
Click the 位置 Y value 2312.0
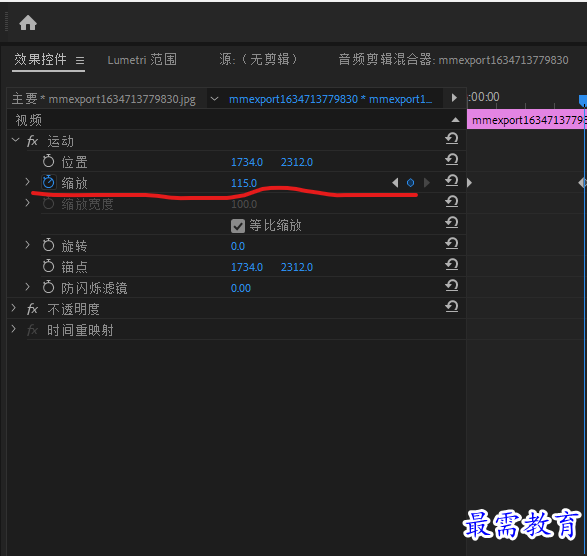coord(296,162)
